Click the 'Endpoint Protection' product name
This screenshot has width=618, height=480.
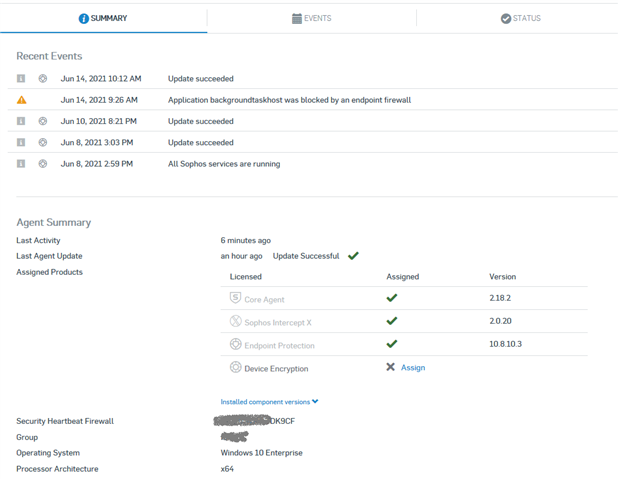pyautogui.click(x=279, y=346)
